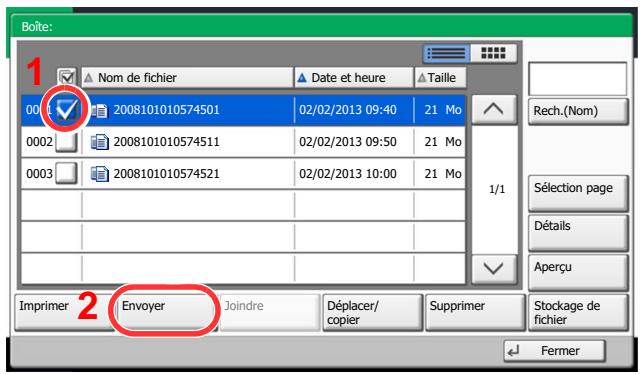The height and width of the screenshot is (374, 640).
Task: Check the box for row 0002
Action: pyautogui.click(x=66, y=142)
